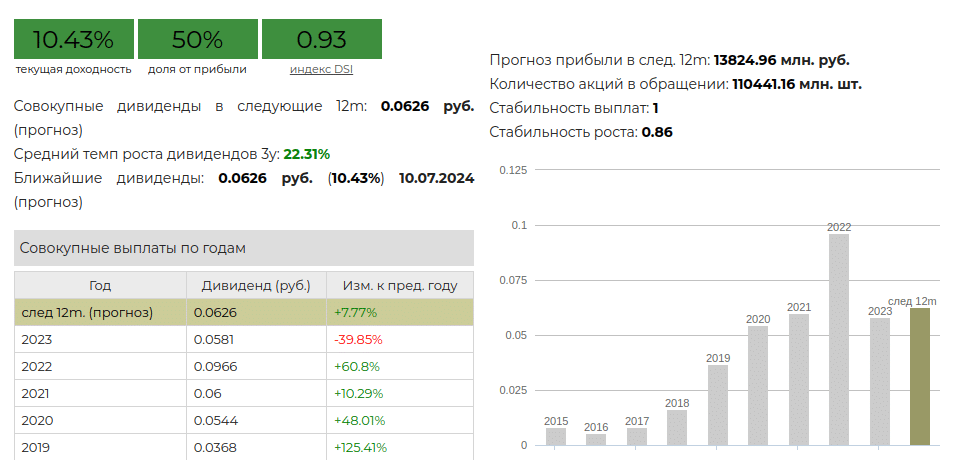This screenshot has height=460, width=967.
Task: Click the 0.93 DSI index tile
Action: (321, 40)
